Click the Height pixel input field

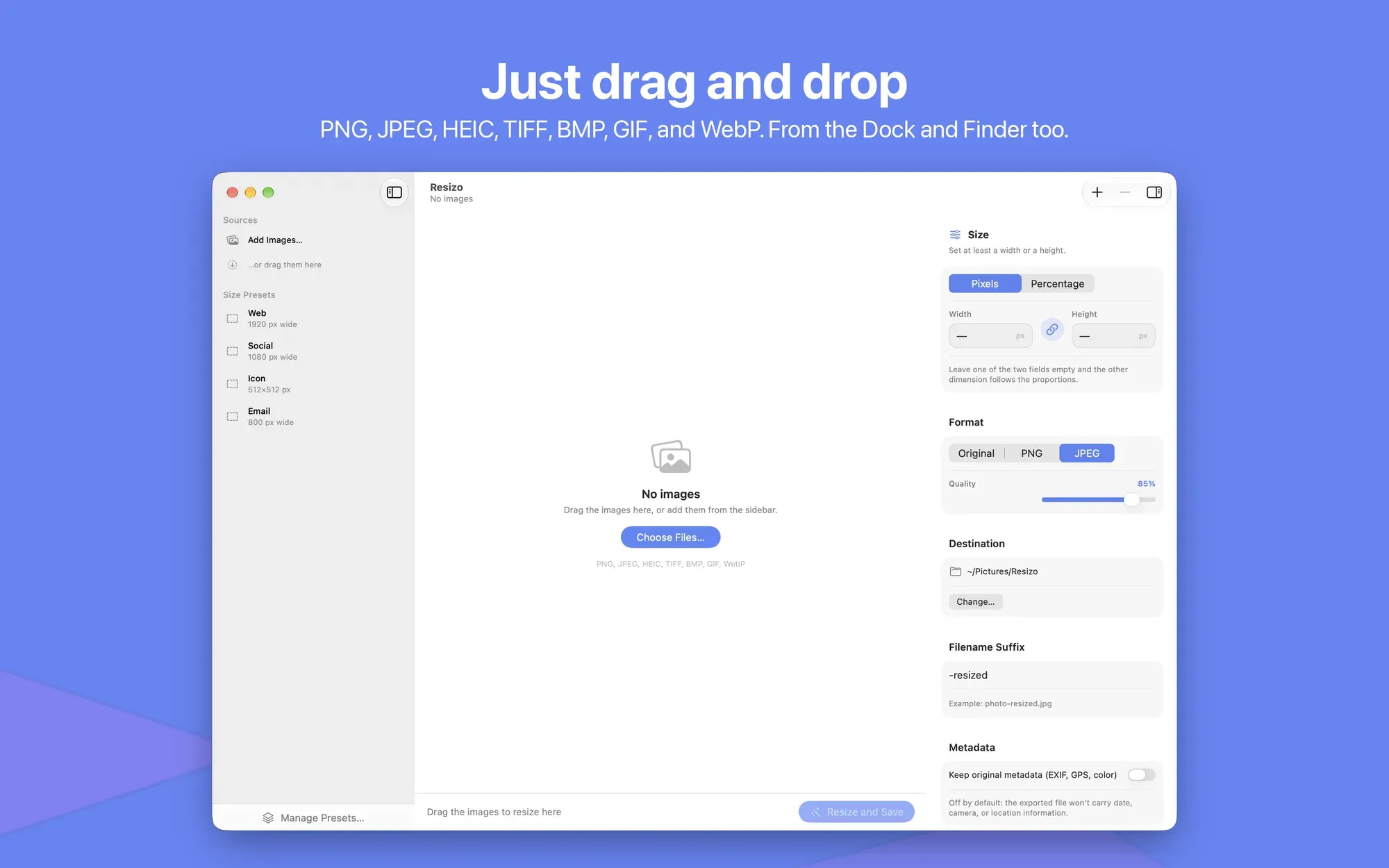[1113, 336]
